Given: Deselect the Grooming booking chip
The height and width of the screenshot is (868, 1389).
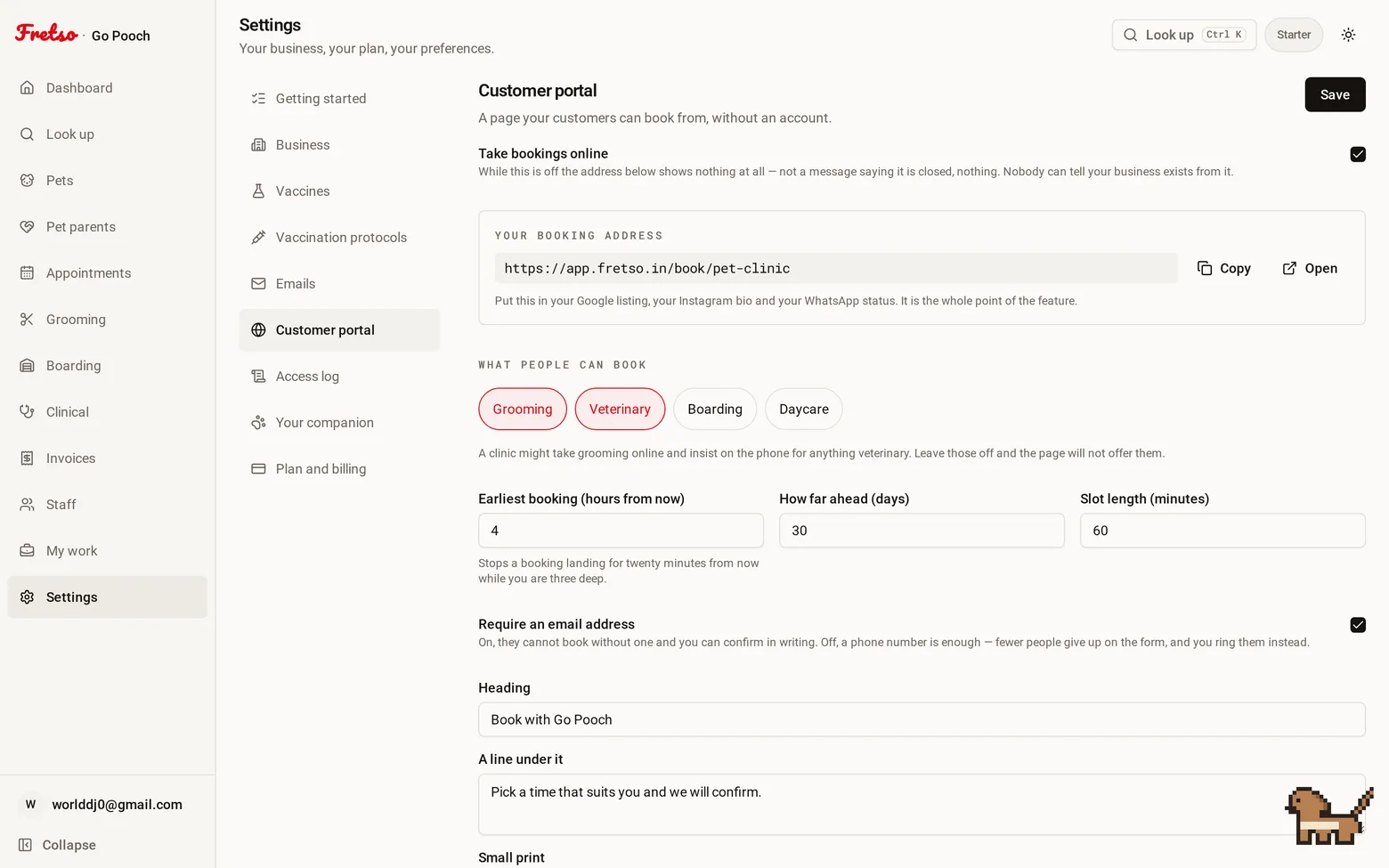Looking at the screenshot, I should pyautogui.click(x=523, y=409).
